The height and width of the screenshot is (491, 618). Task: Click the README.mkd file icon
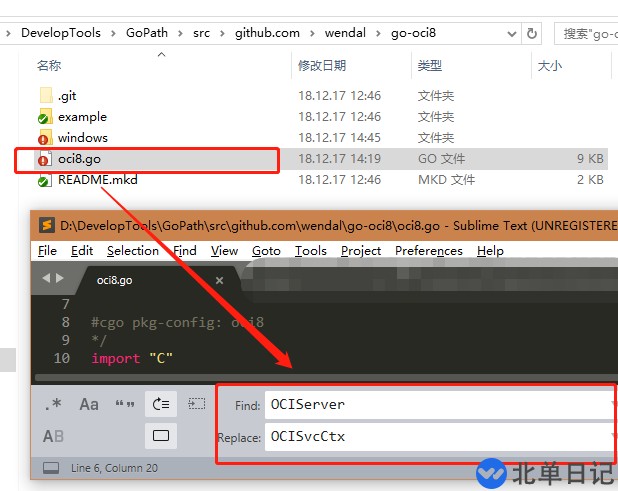(x=45, y=179)
